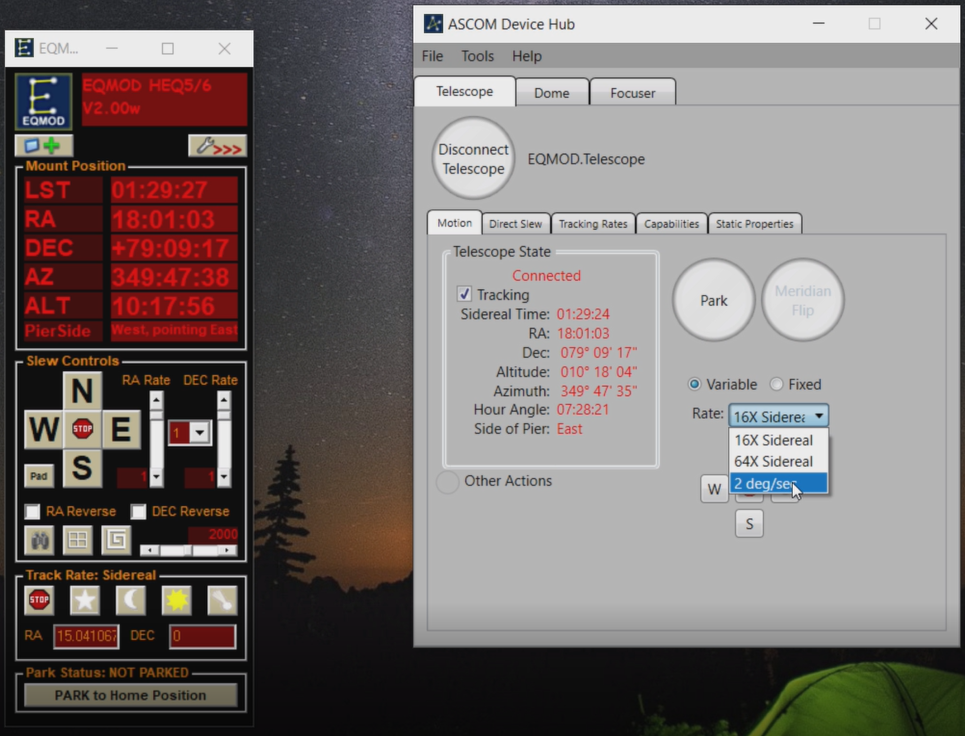This screenshot has height=736, width=965.
Task: Open the EQMOD slew Pad button
Action: point(39,476)
